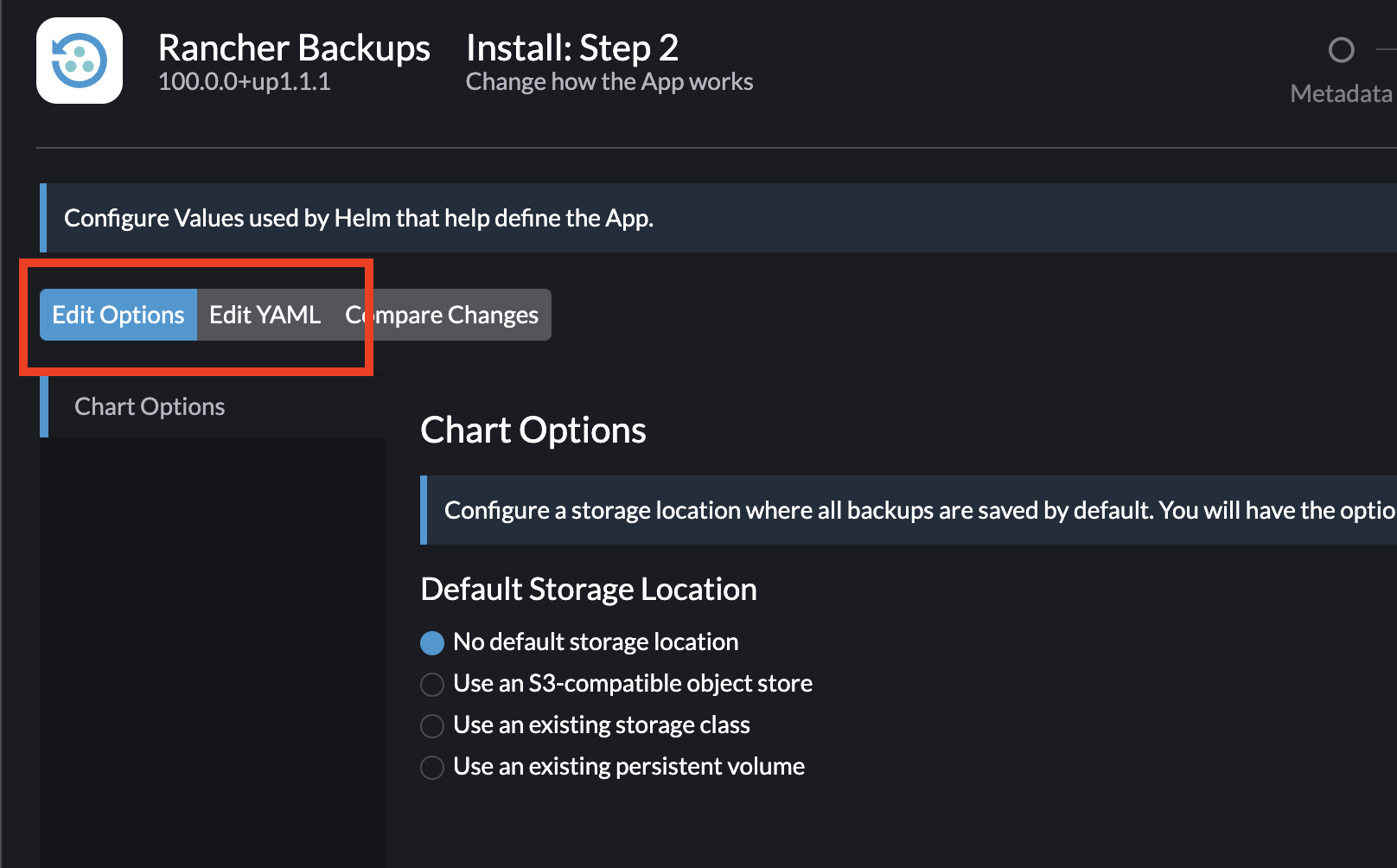Viewport: 1397px width, 868px height.
Task: Click the chart version 100.0.0+up1.1.1
Action: click(x=244, y=82)
